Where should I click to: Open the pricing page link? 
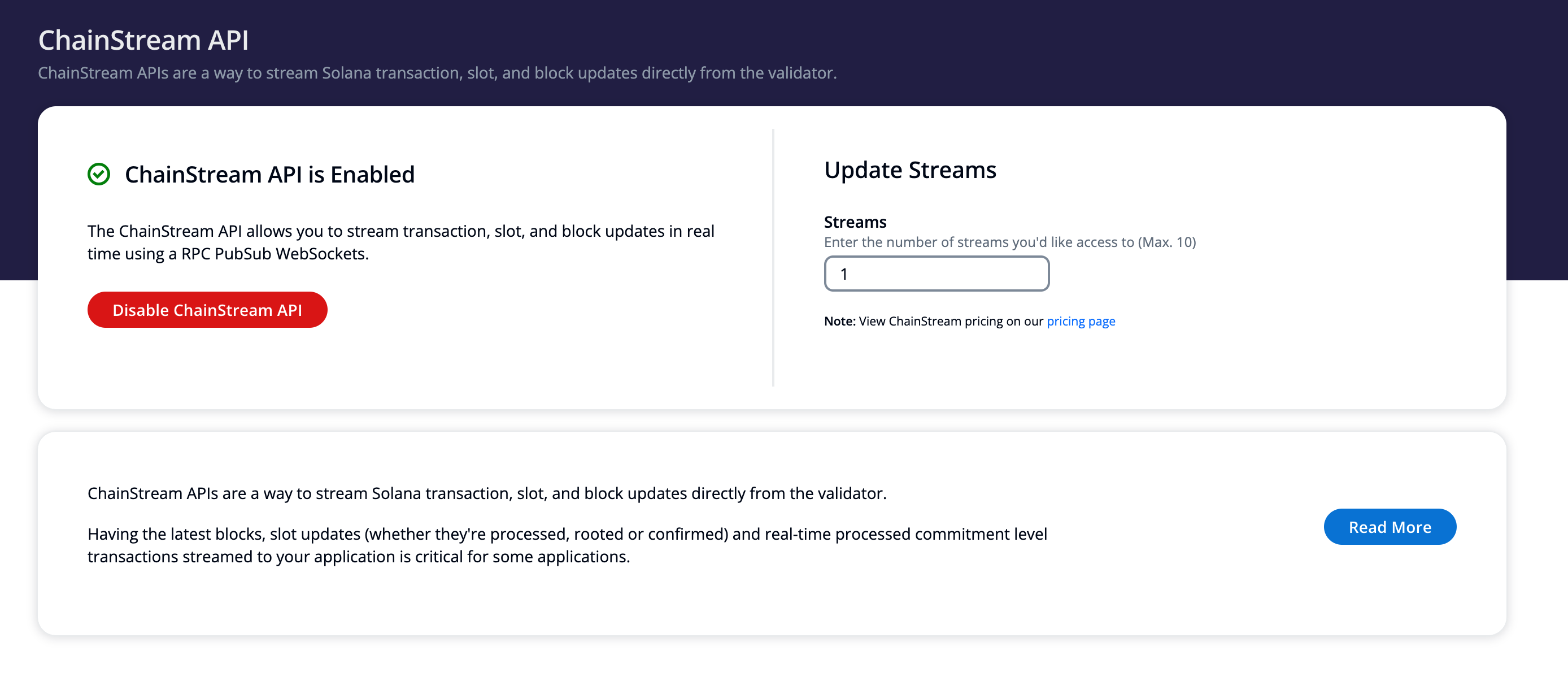click(x=1081, y=321)
